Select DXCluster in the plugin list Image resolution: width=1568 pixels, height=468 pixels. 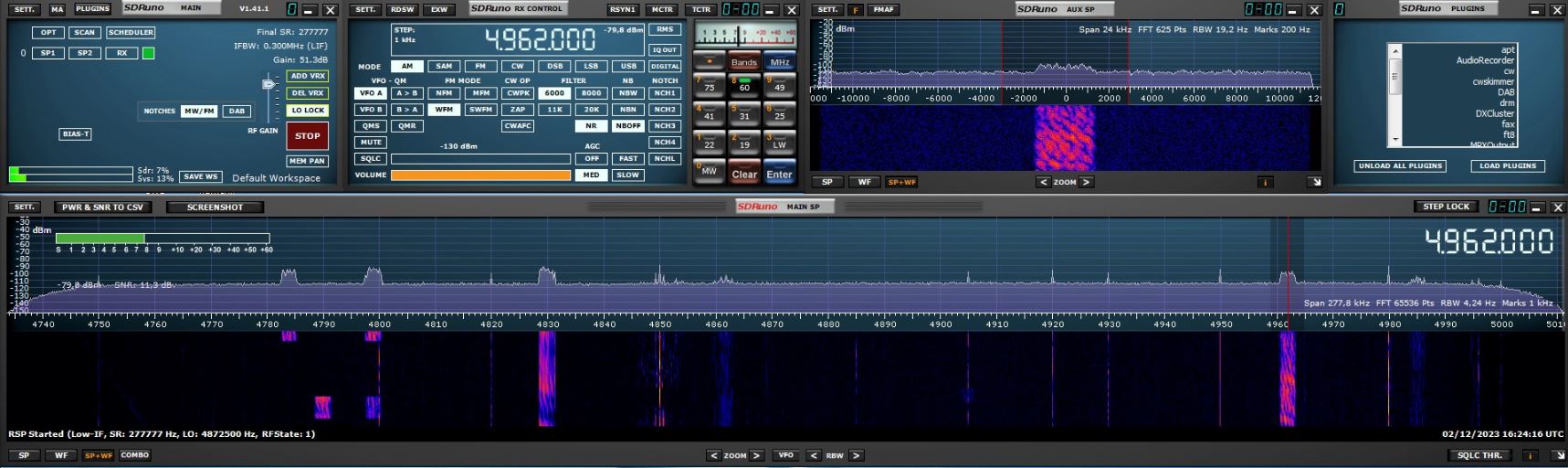1495,113
